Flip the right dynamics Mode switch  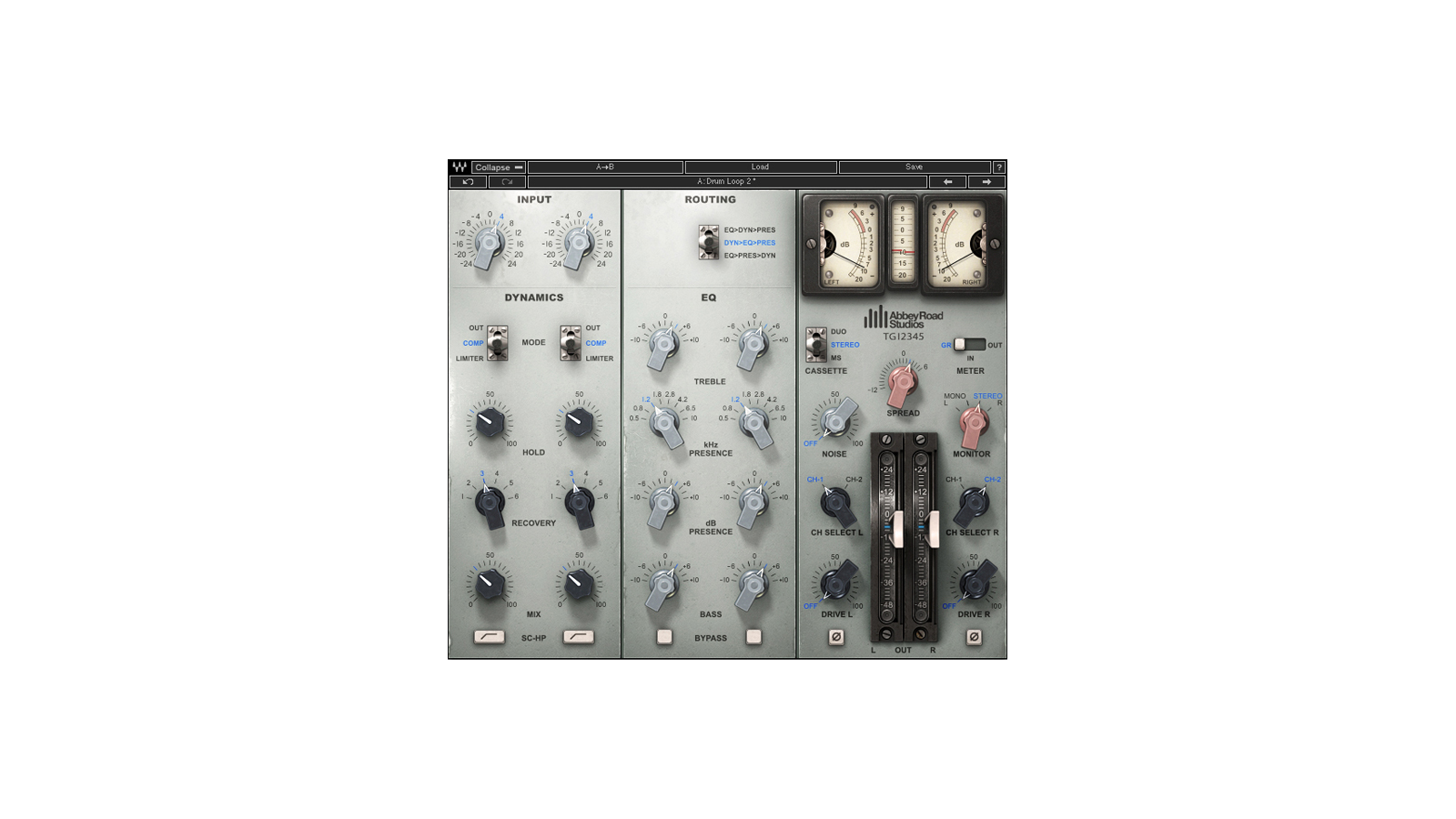pyautogui.click(x=571, y=343)
